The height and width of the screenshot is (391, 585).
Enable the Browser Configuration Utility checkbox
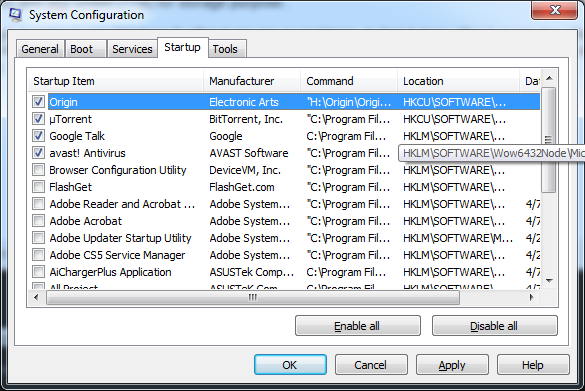pos(38,170)
